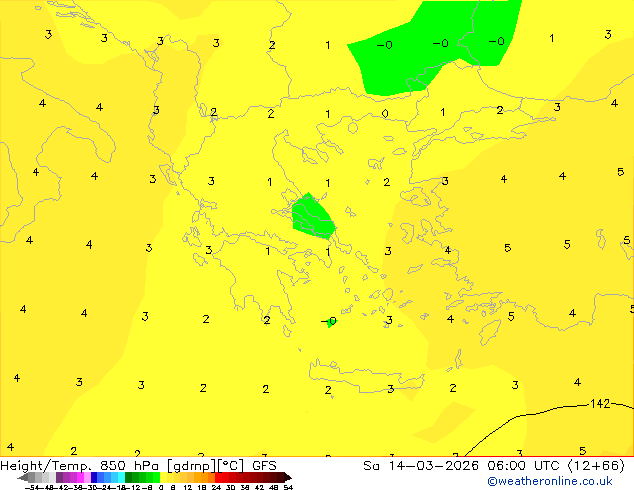Click the bright magenta swatch in the legend

click(80, 477)
